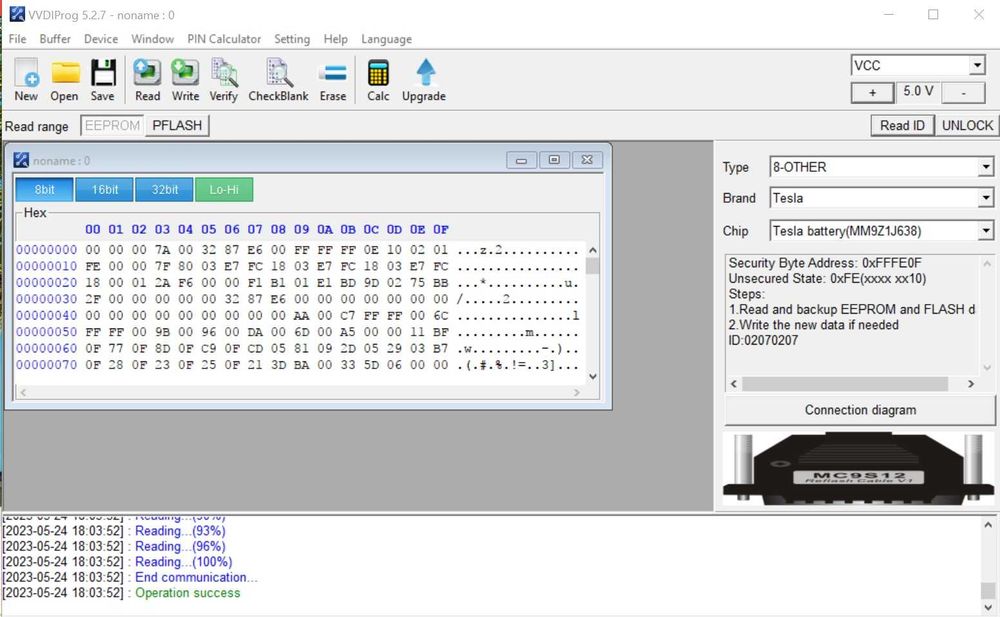
Task: Click the hex viewer vertical scrollbar up arrow
Action: click(592, 250)
